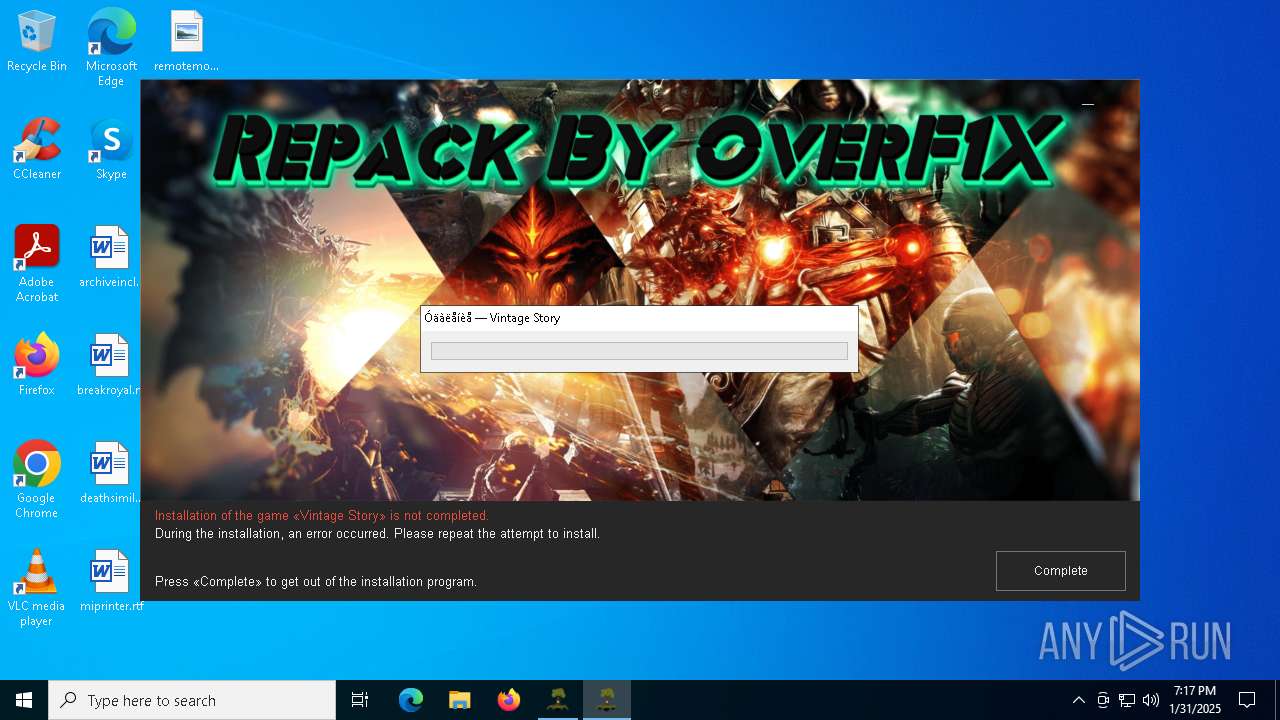This screenshot has width=1280, height=720.
Task: Select the deathsimil Word document
Action: pos(110,474)
